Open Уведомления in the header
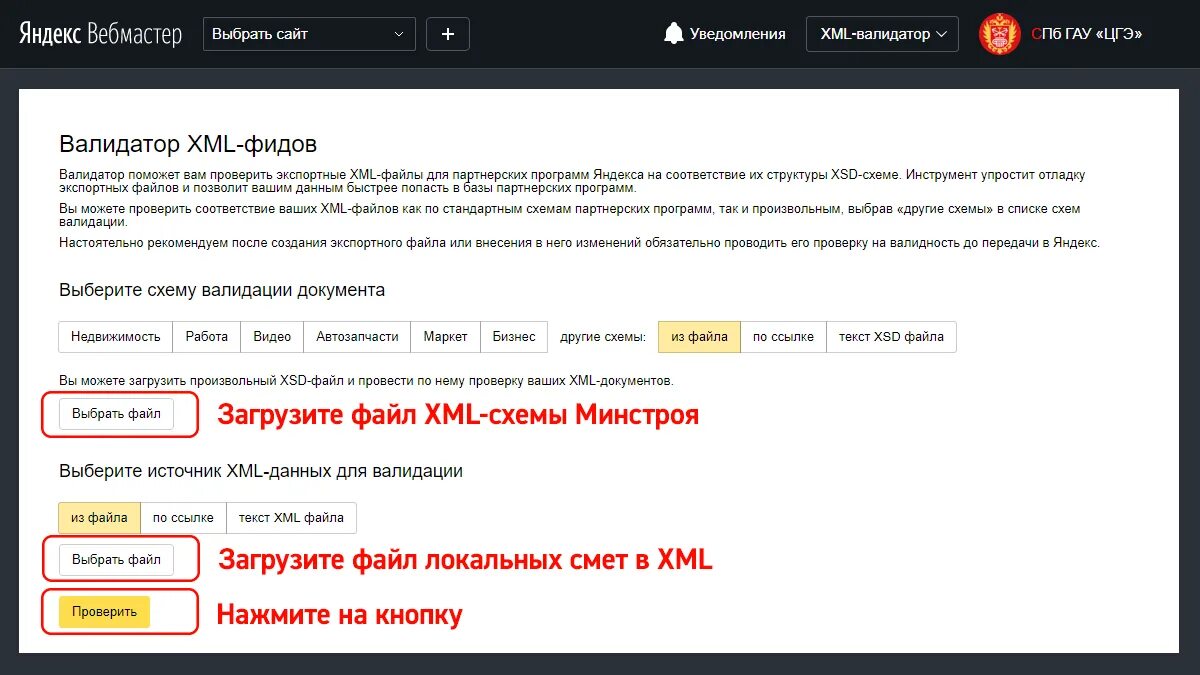The width and height of the screenshot is (1200, 675). [738, 34]
